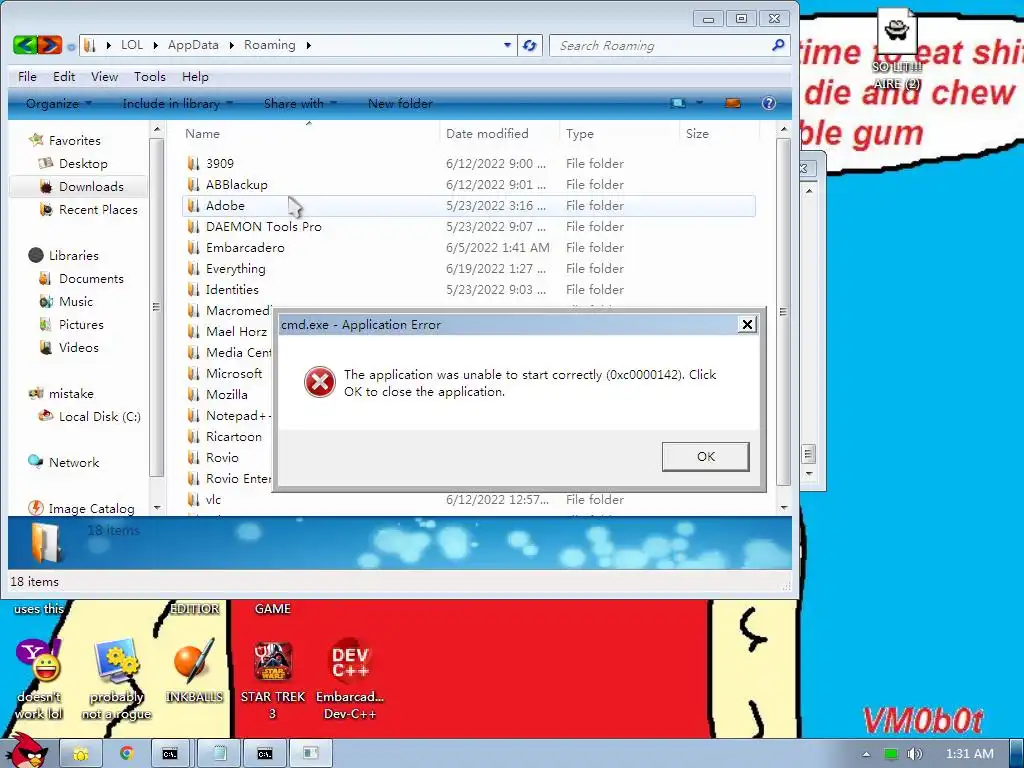Screen dimensions: 1024x768
Task: Select the Mozilla folder icon
Action: [x=193, y=394]
